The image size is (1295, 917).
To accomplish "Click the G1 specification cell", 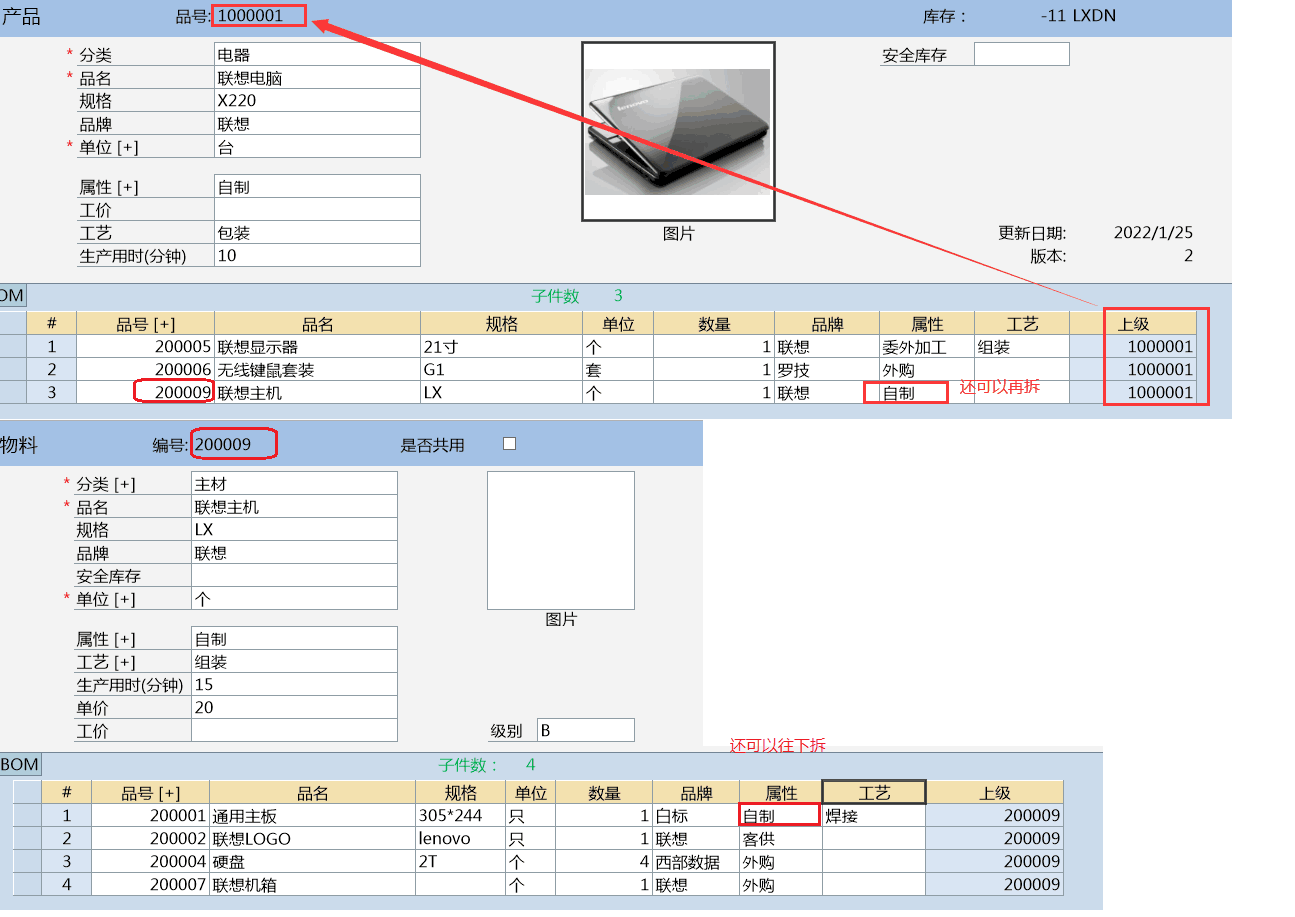I will click(x=501, y=370).
